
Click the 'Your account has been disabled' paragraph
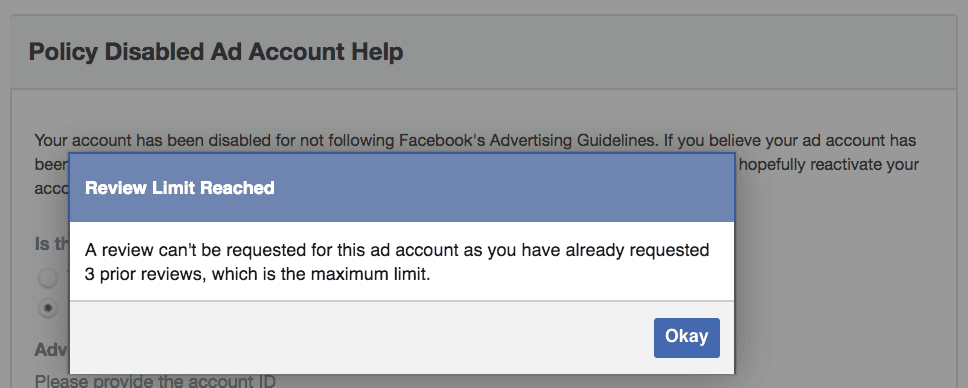[x=475, y=164]
